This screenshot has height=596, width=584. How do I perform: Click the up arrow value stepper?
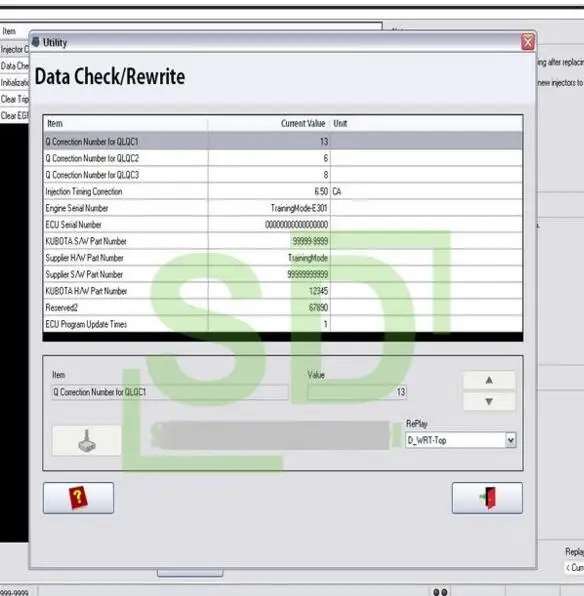click(x=489, y=380)
